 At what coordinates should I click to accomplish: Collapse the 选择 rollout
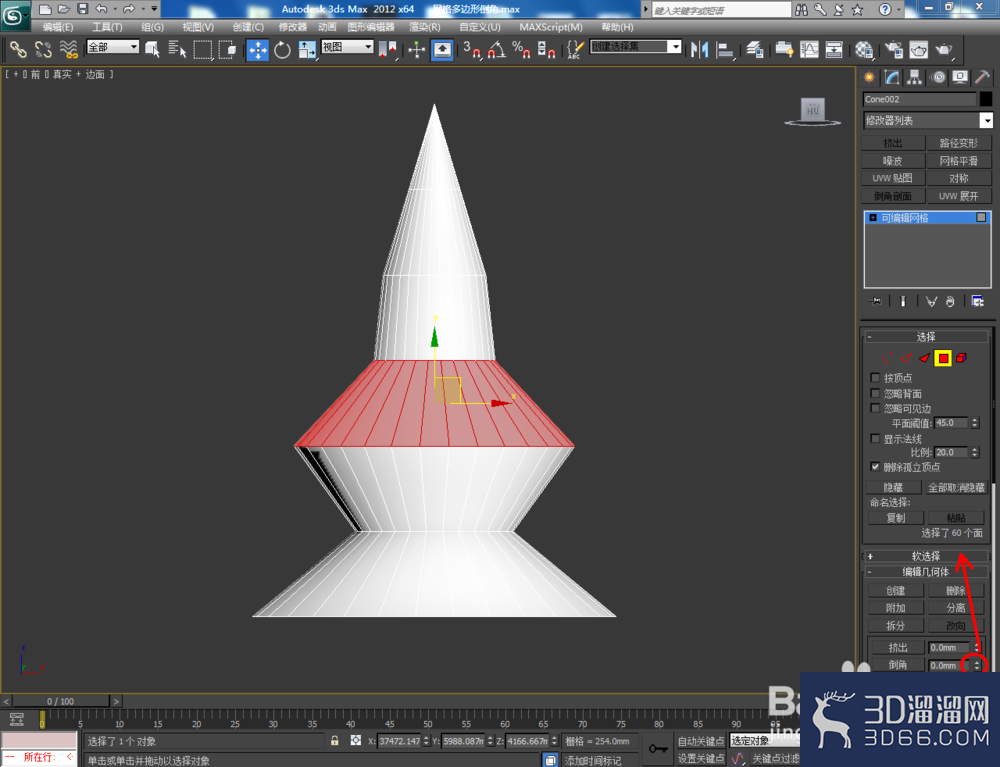[925, 337]
